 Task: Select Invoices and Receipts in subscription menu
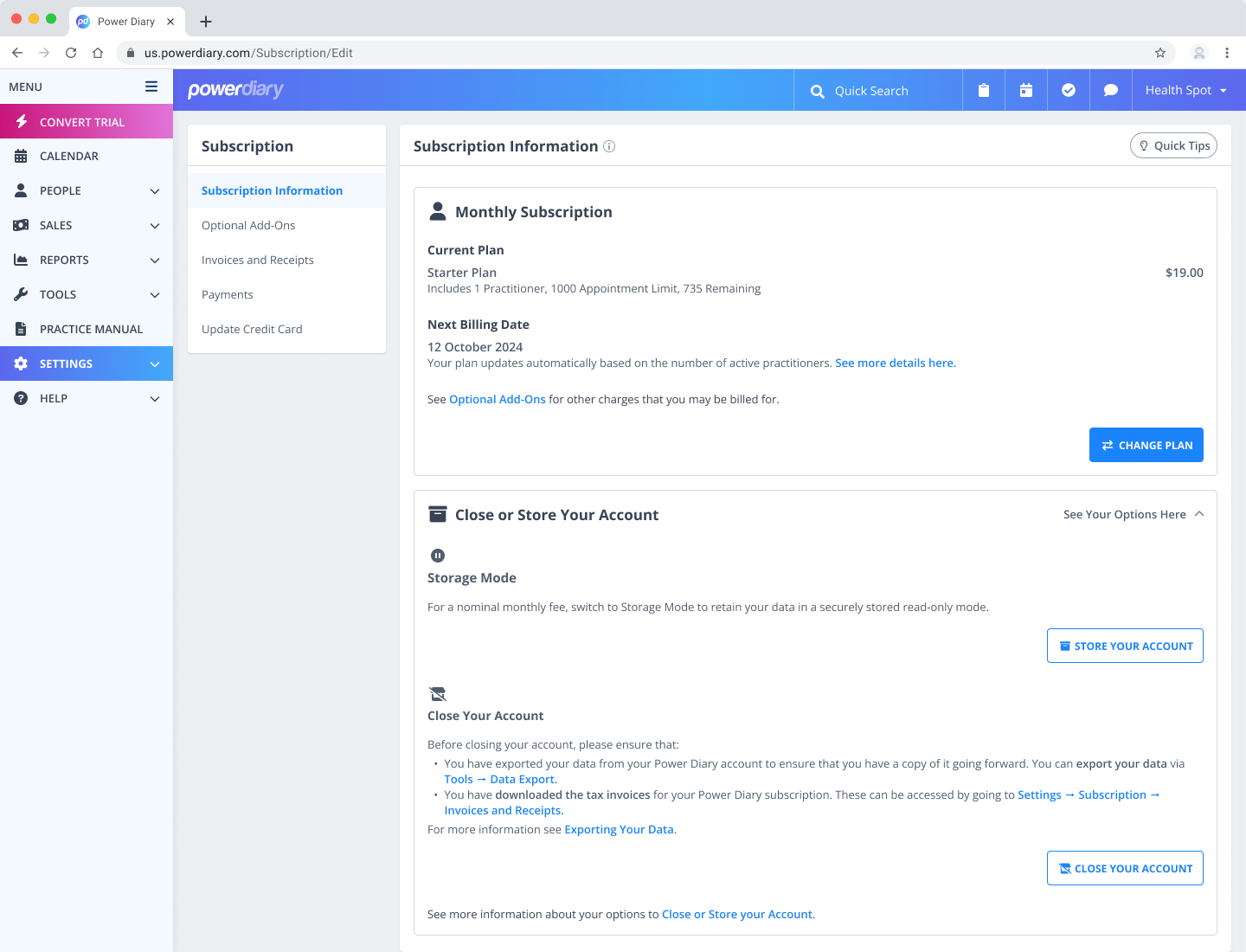[258, 260]
